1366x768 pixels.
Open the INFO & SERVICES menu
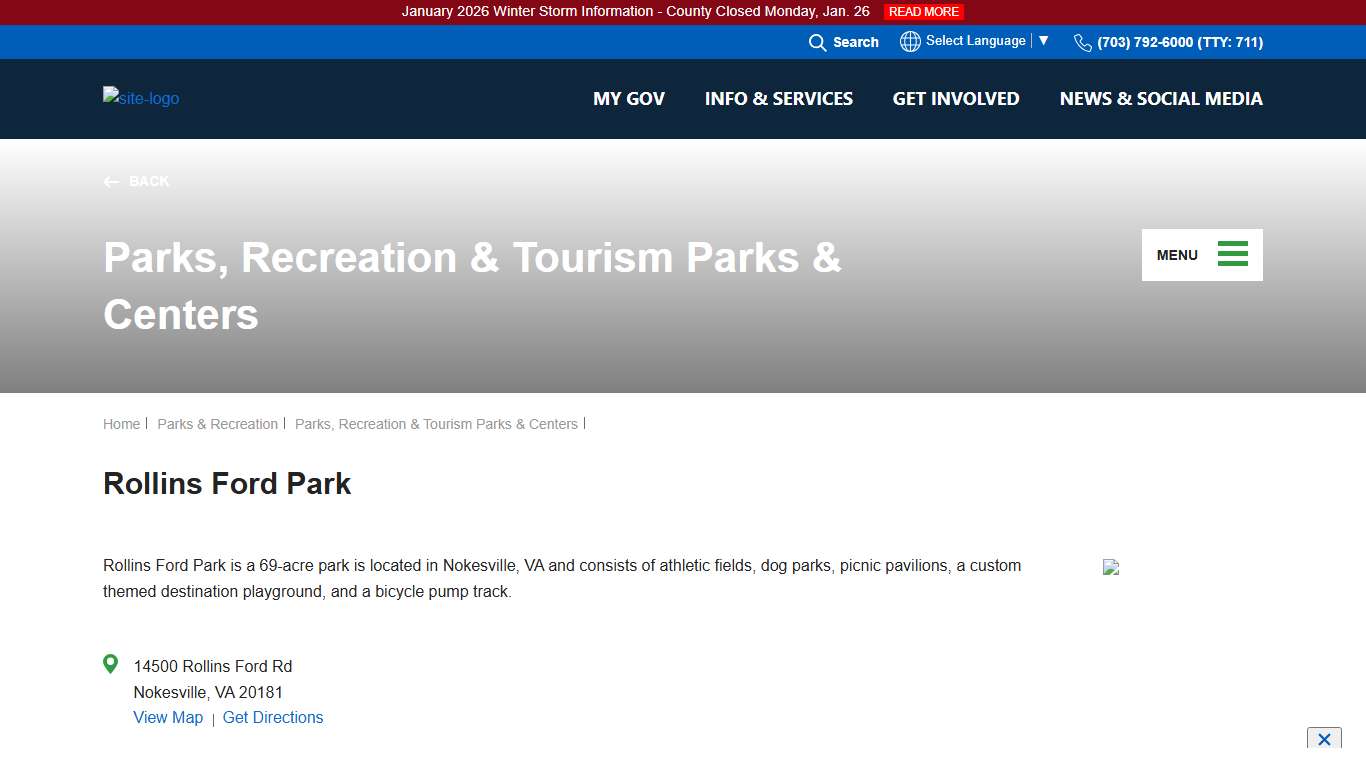click(778, 99)
